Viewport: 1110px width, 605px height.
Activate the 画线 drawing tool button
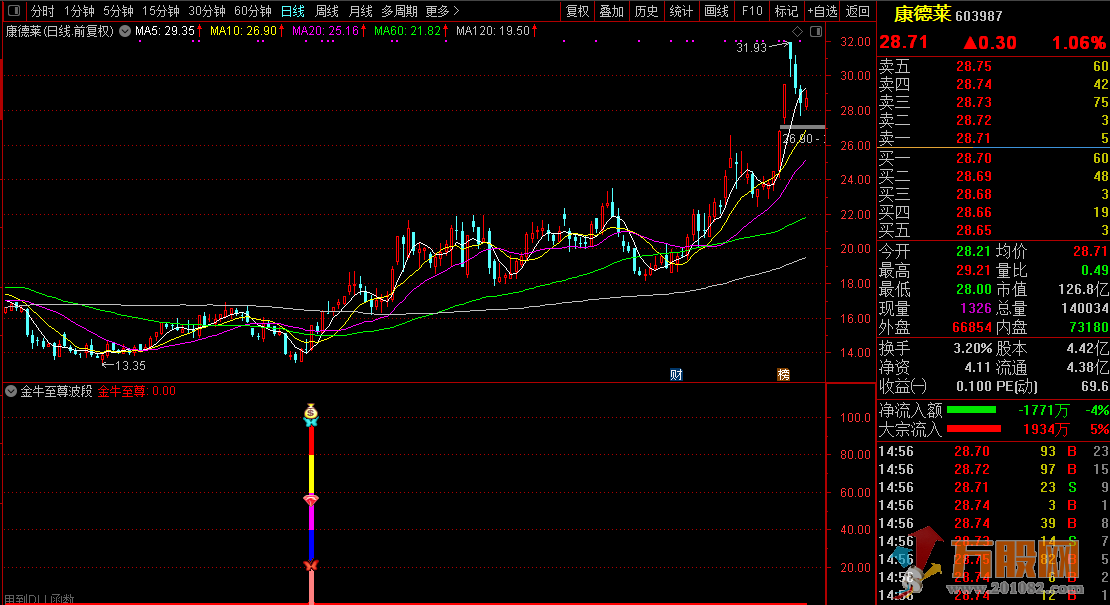[716, 11]
